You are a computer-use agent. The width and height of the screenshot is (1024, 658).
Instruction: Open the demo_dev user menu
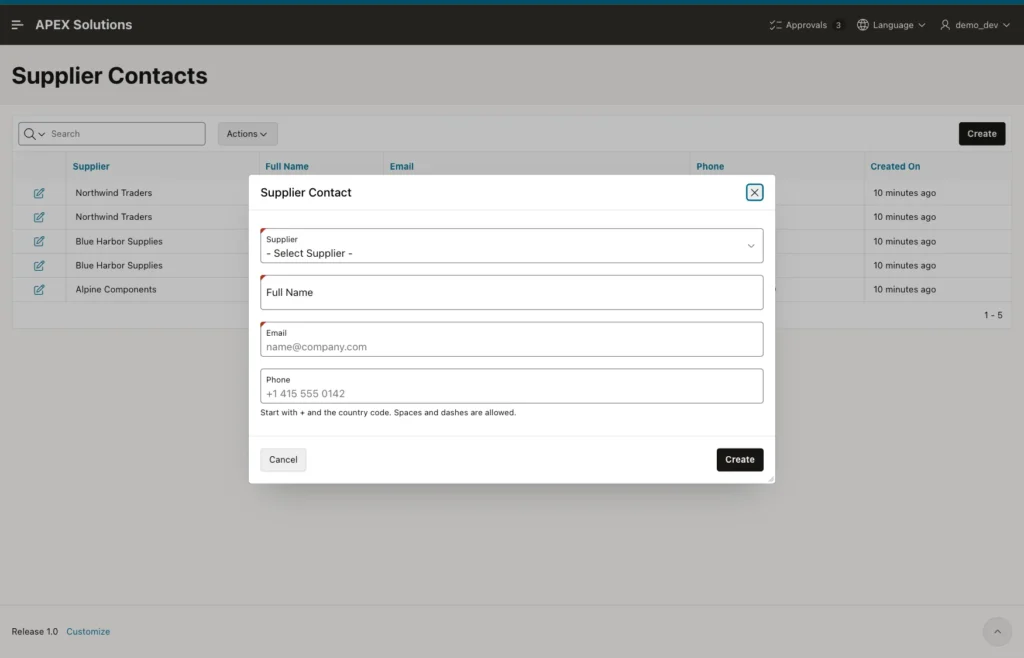[x=975, y=25]
